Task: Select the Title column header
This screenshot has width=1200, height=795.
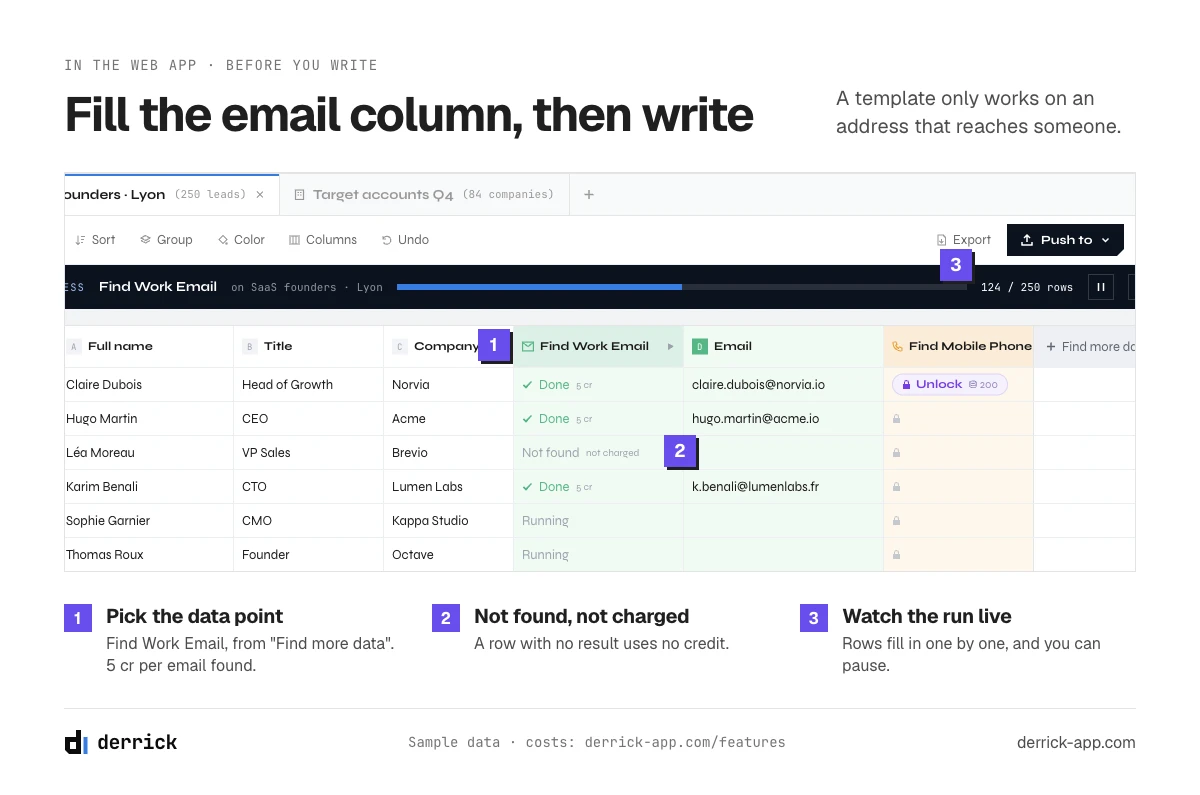Action: coord(308,347)
